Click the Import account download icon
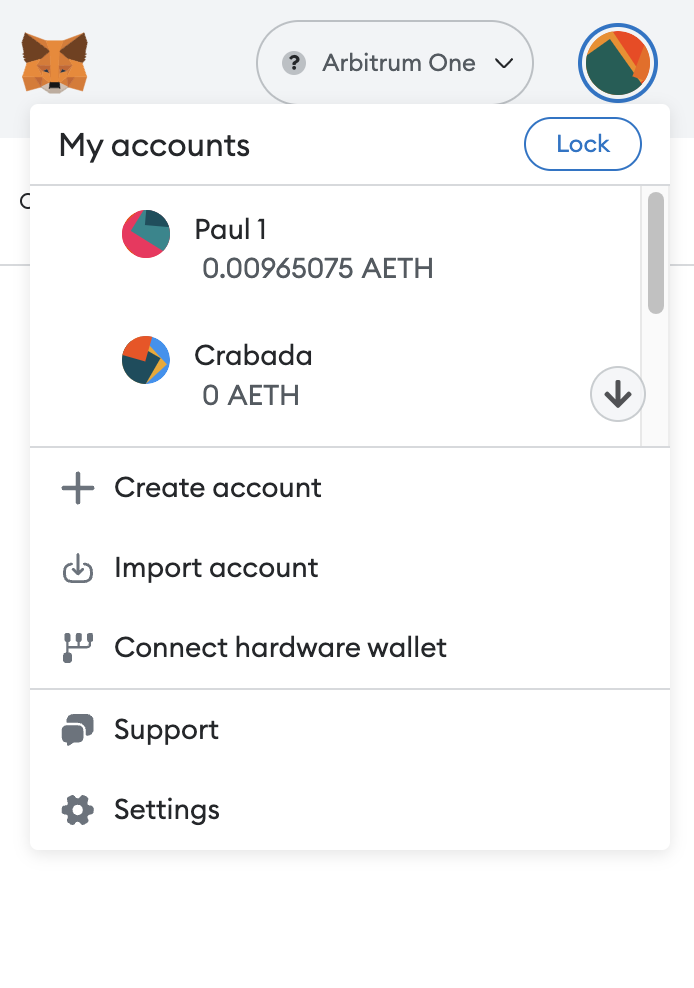This screenshot has height=988, width=694. 78,569
